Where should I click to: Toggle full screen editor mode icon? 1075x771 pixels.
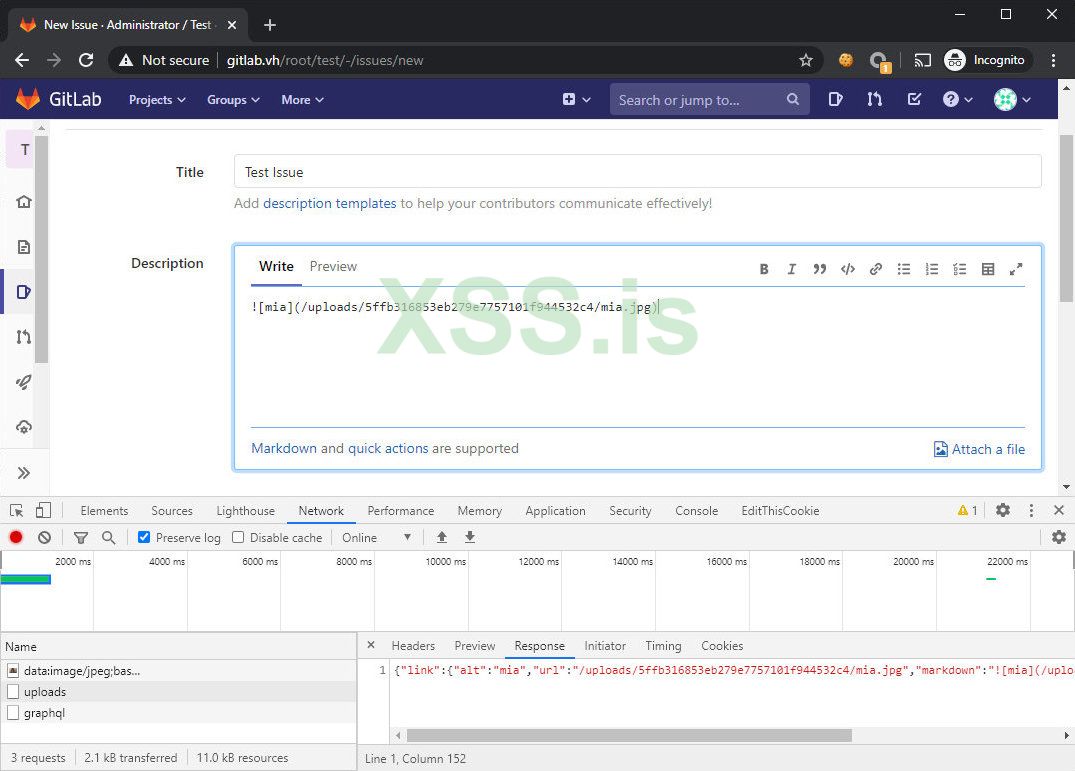coord(1016,269)
